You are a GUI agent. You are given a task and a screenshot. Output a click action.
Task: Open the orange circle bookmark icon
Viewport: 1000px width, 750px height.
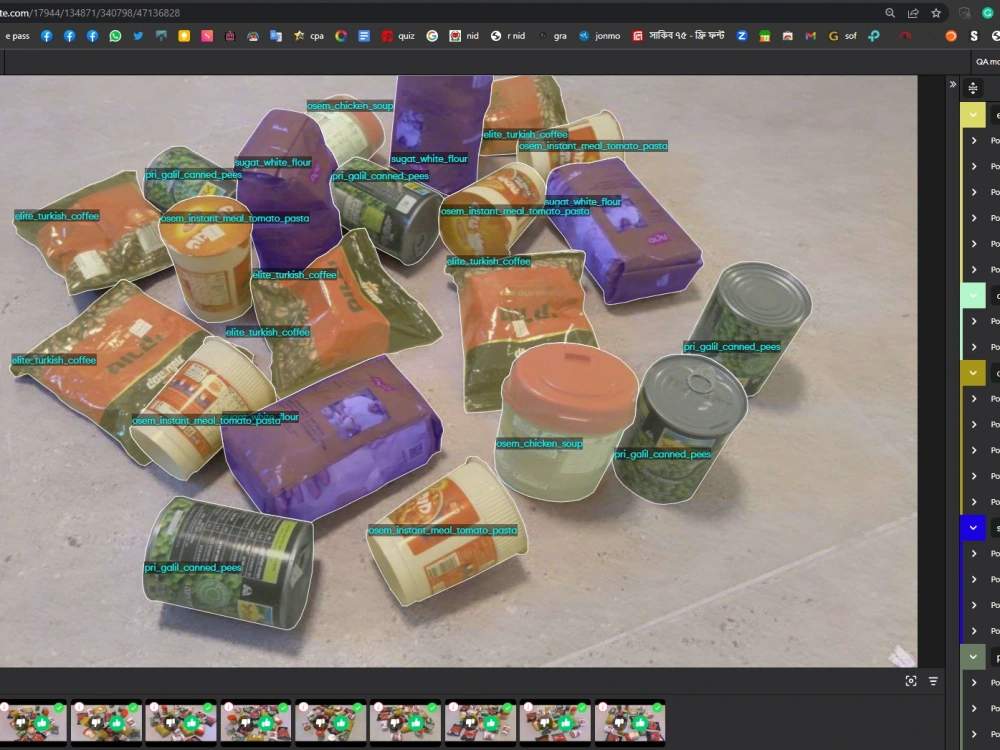click(x=951, y=36)
